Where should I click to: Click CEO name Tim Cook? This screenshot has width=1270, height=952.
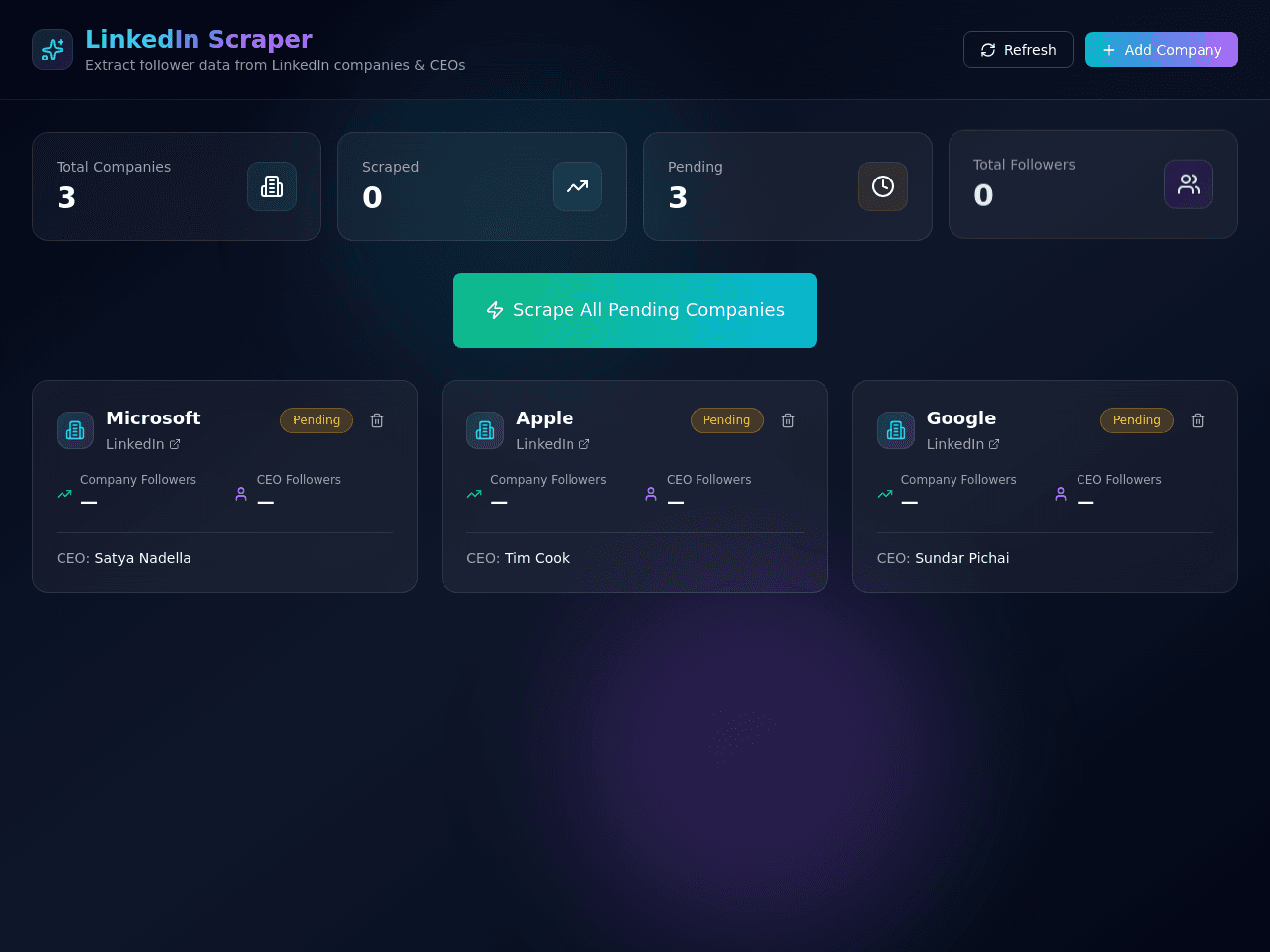tap(537, 558)
